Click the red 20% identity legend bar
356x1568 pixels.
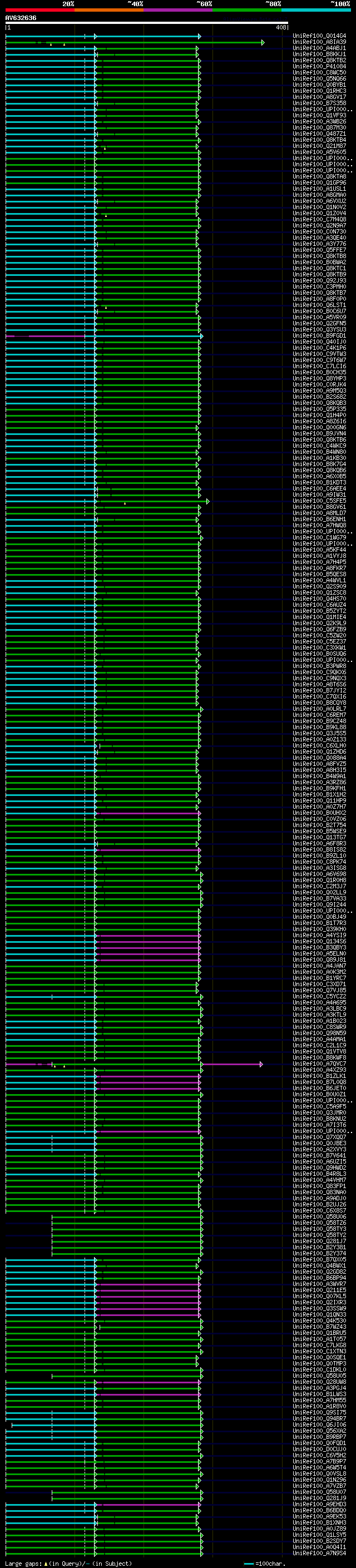point(39,10)
